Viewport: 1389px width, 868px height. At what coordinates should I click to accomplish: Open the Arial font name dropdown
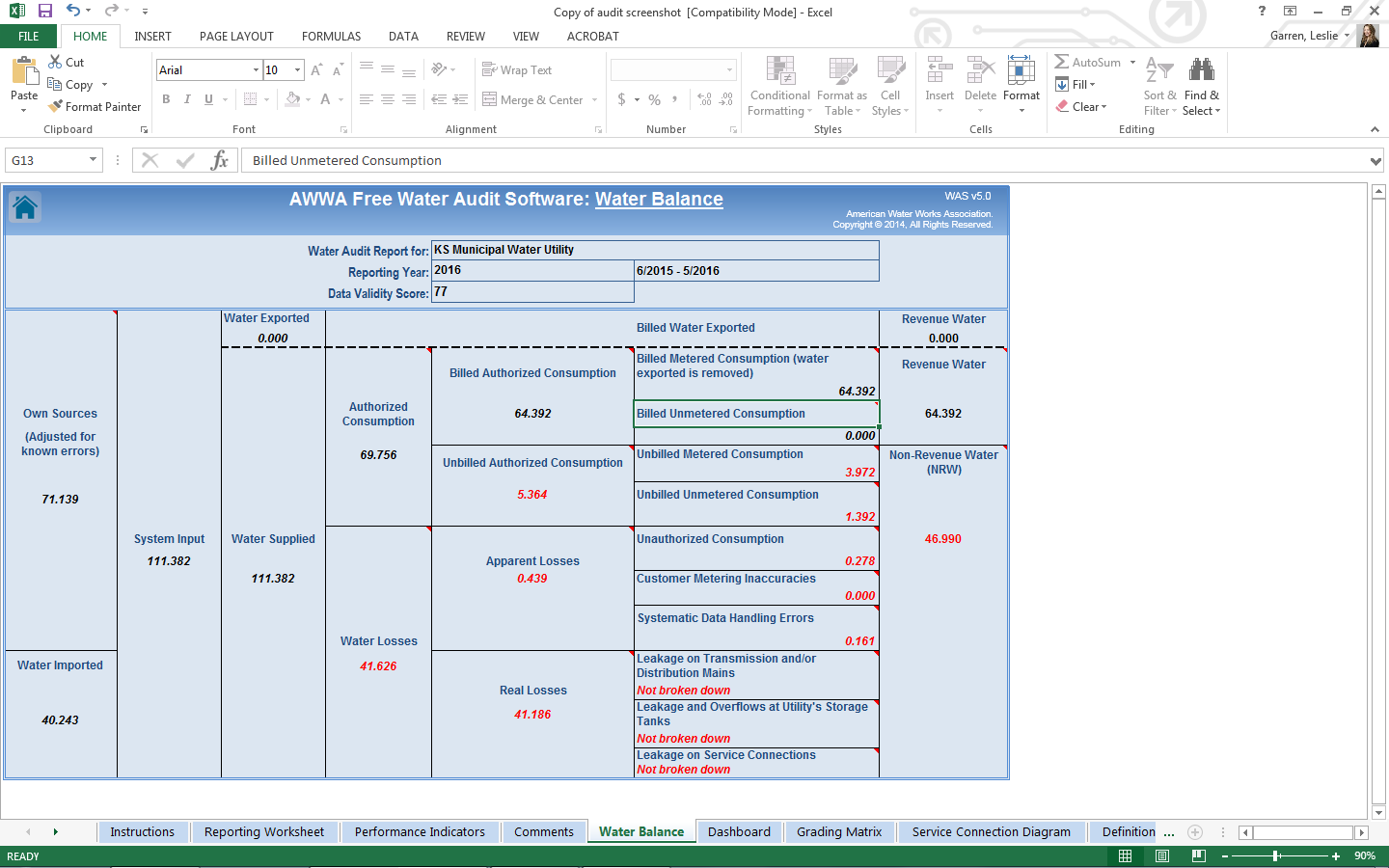pos(256,70)
